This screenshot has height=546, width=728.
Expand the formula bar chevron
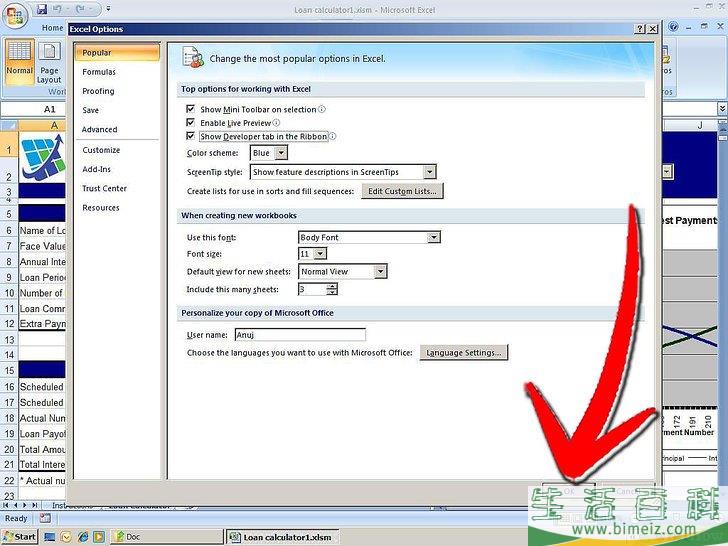click(x=722, y=108)
